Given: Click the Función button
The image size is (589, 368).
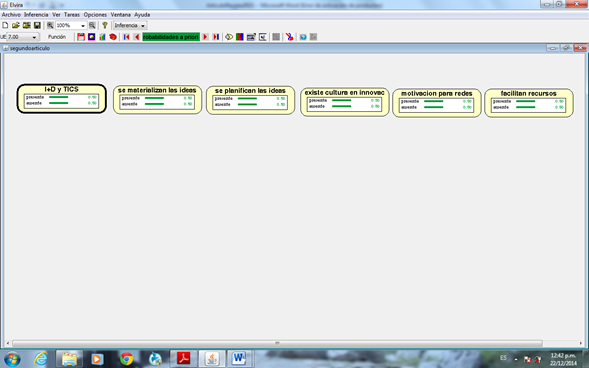Looking at the screenshot, I should tap(57, 37).
